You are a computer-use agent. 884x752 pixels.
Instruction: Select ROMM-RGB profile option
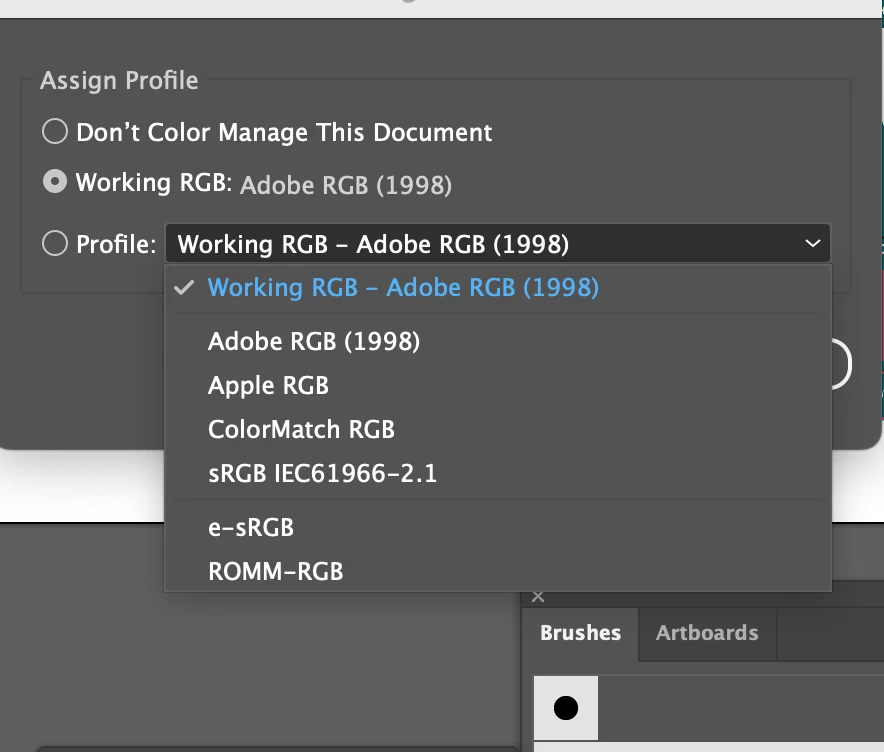point(275,572)
